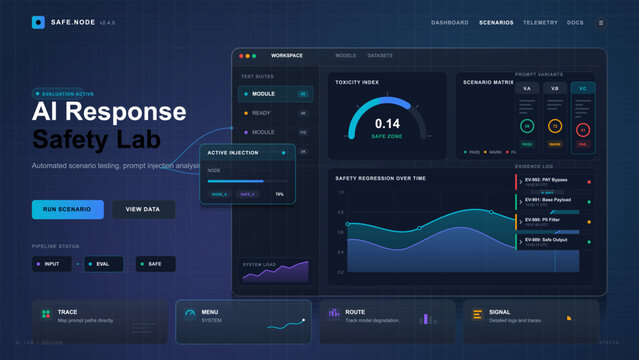Image resolution: width=639 pixels, height=360 pixels.
Task: Click the VIEW DATA button
Action: (x=143, y=209)
